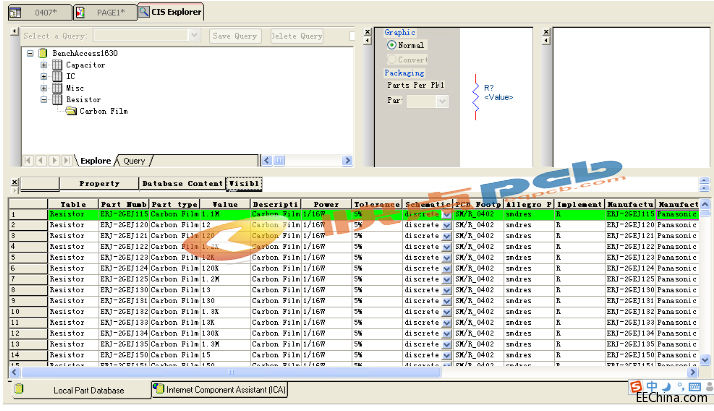
Task: Toggle the Visible column header in properties
Action: click(244, 184)
